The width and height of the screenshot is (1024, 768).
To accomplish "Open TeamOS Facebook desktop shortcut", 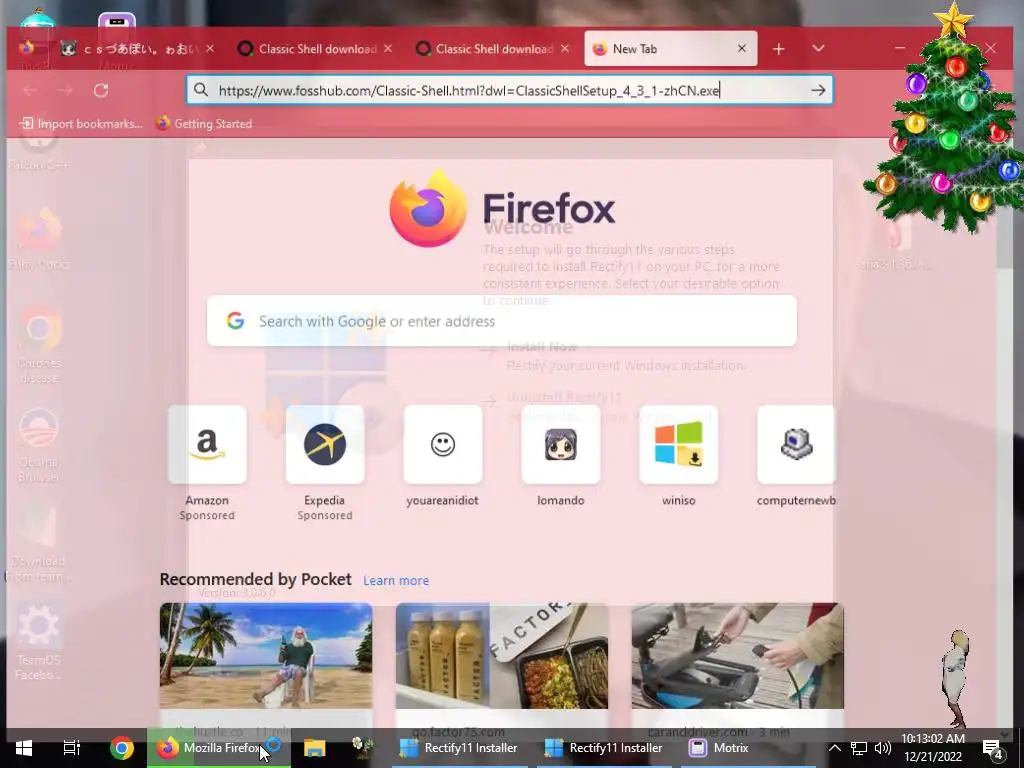I will click(39, 642).
